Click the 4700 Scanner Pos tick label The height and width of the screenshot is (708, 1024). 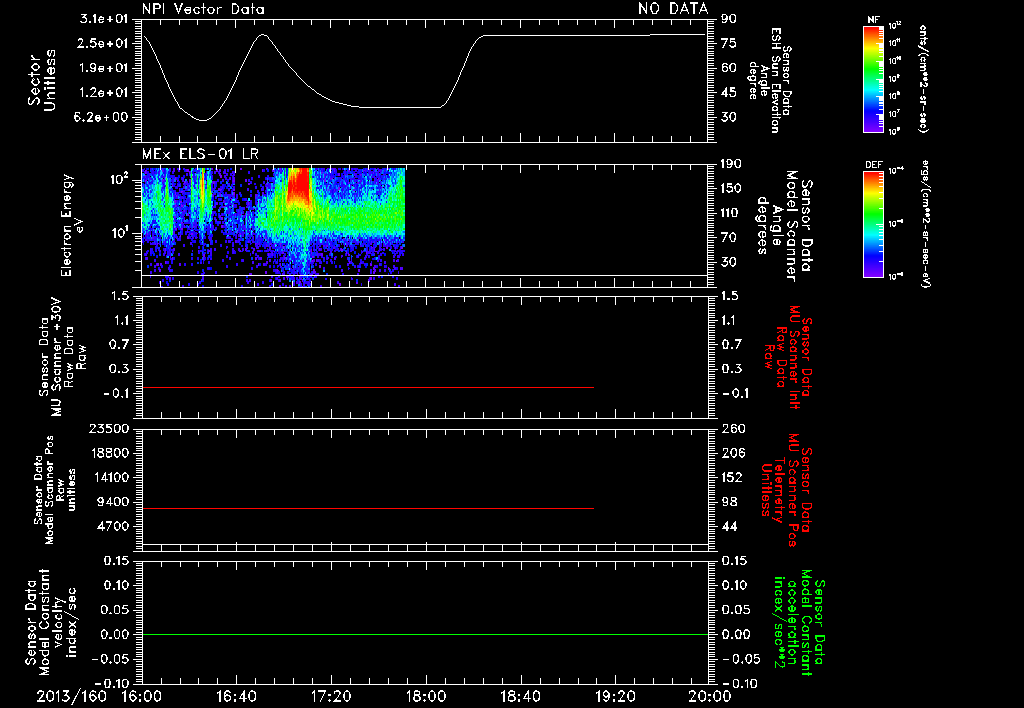[x=112, y=526]
